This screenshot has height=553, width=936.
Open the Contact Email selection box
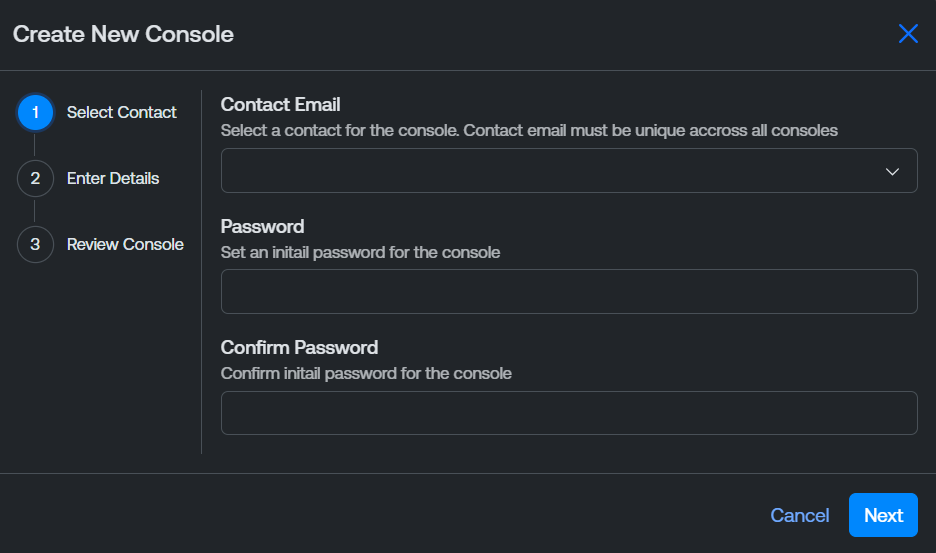550,171
